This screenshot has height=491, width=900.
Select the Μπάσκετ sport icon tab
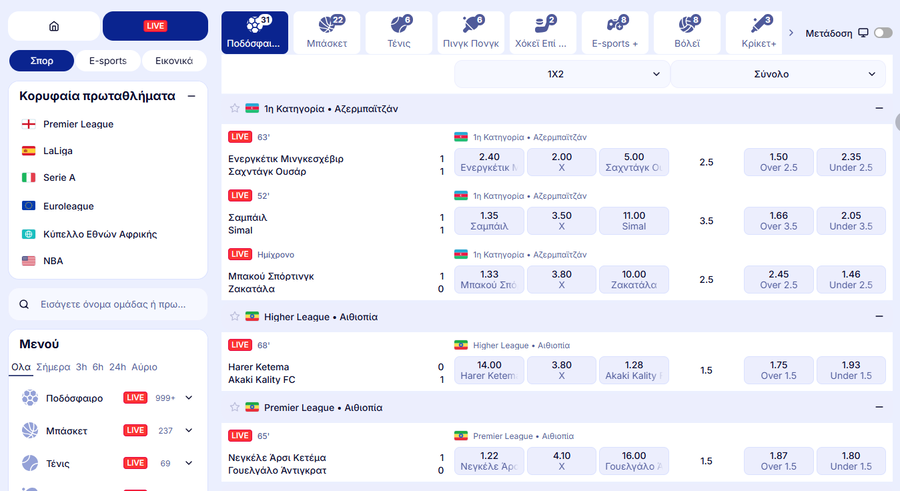pyautogui.click(x=327, y=33)
